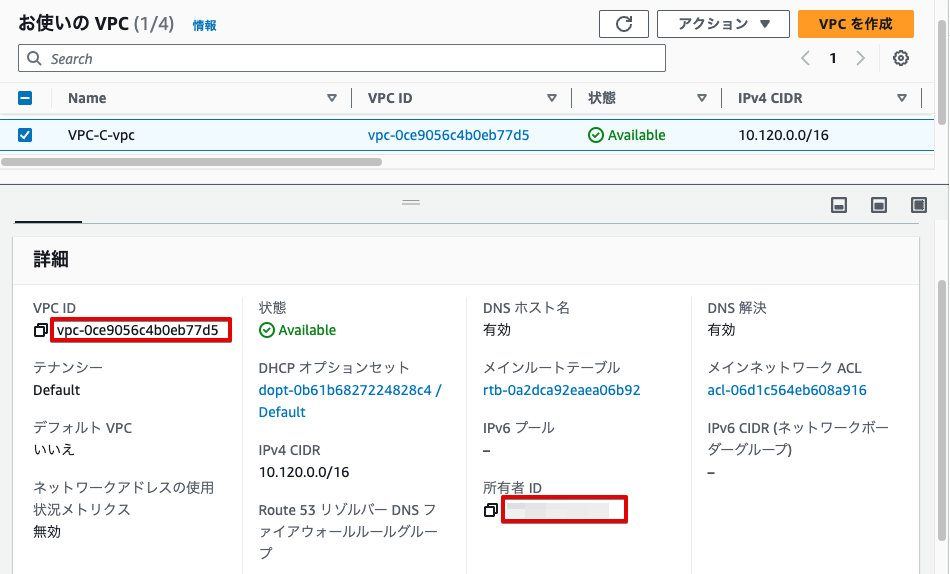Go to the next page arrow
The width and height of the screenshot is (950, 574).
860,58
